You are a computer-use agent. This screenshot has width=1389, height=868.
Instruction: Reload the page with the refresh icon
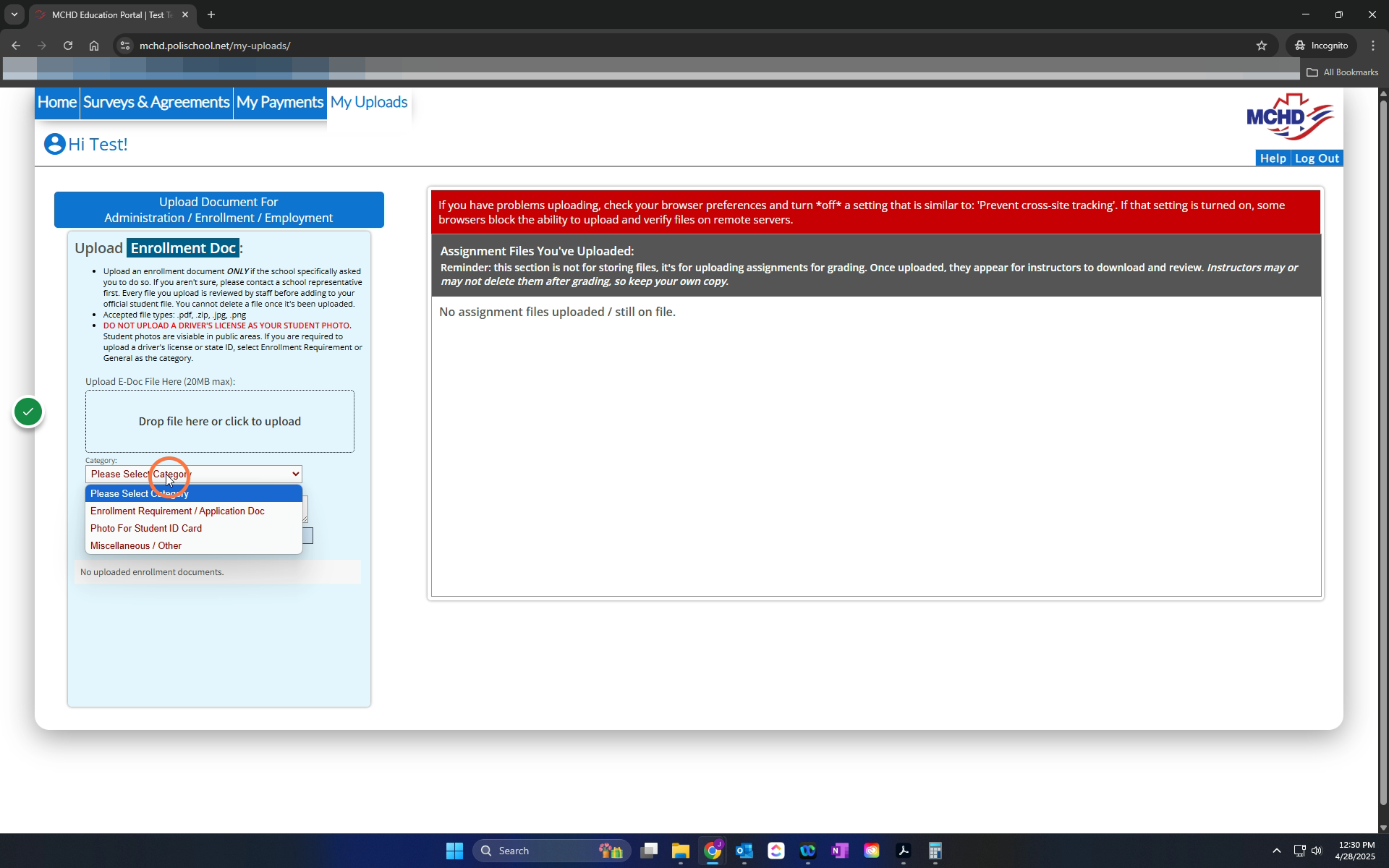tap(68, 46)
